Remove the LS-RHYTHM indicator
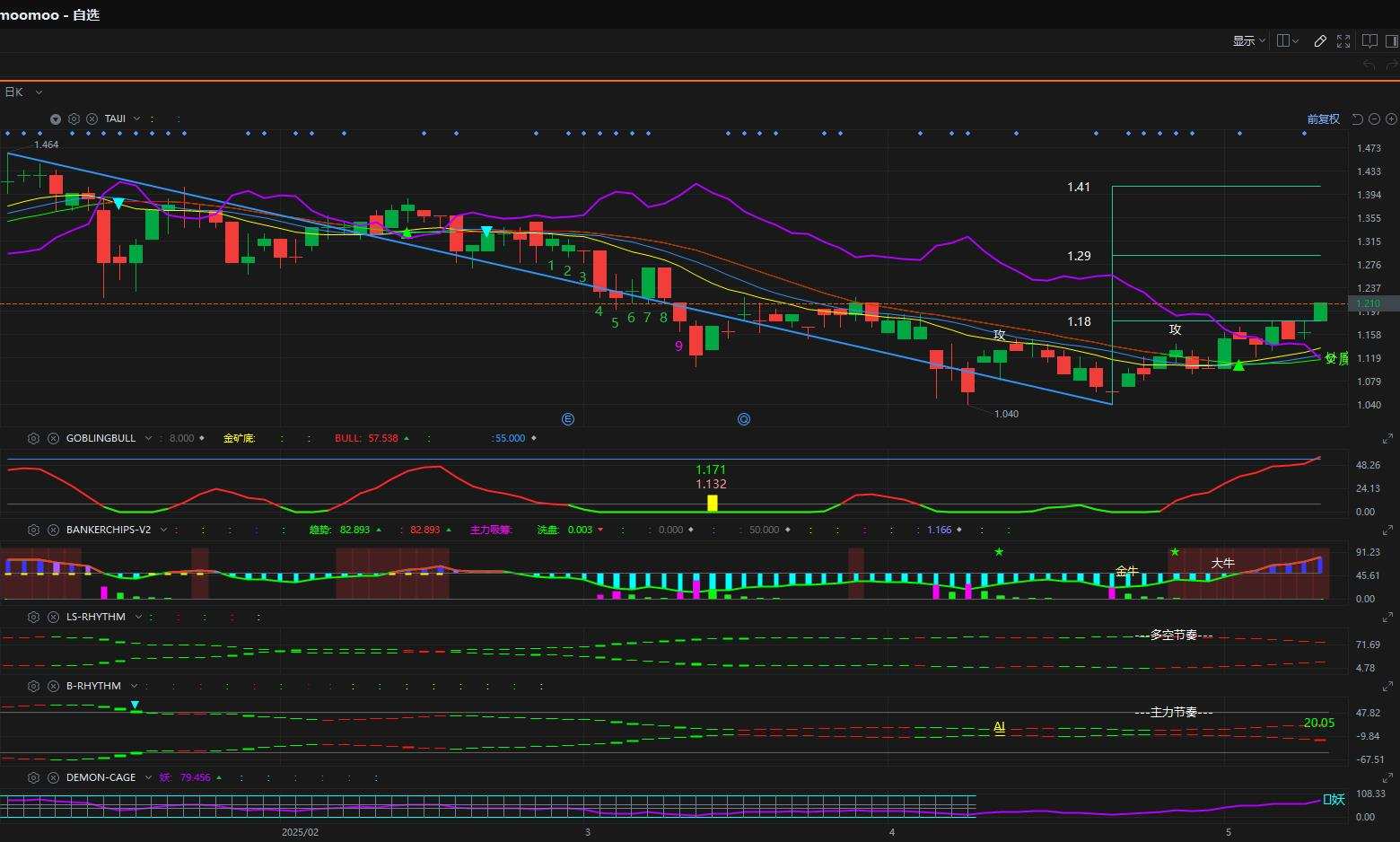This screenshot has width=1400, height=842. coord(53,617)
